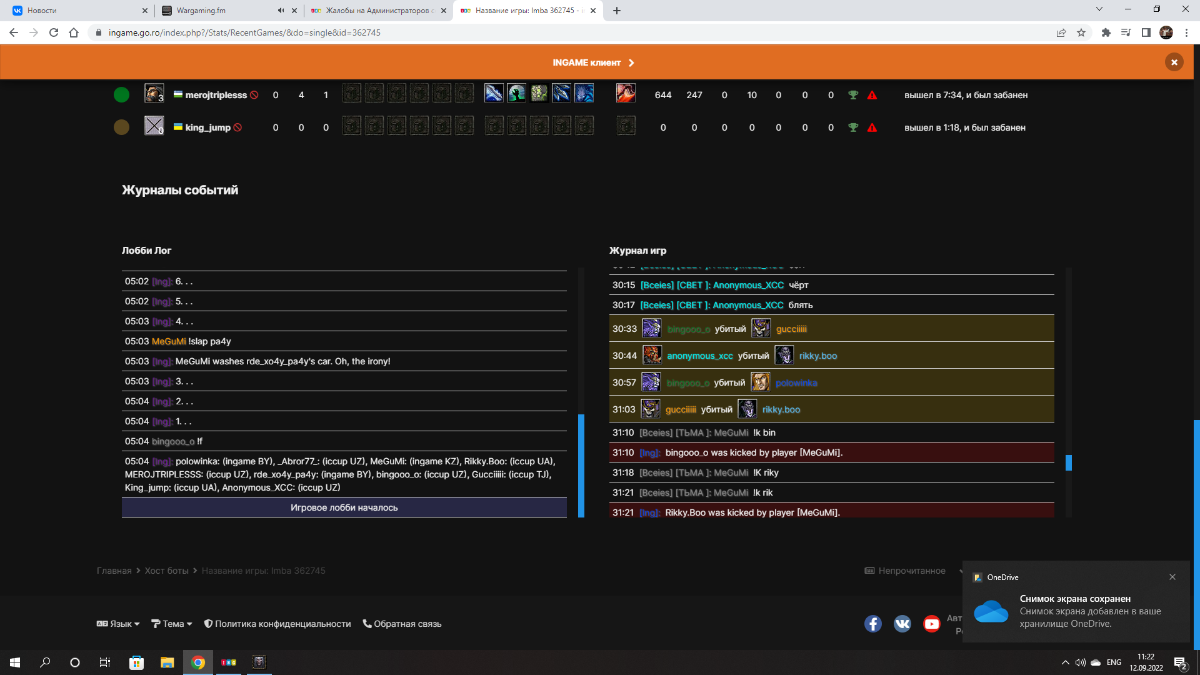Show hidden system tray icons
Screen dimensions: 1200x675
point(1062,662)
